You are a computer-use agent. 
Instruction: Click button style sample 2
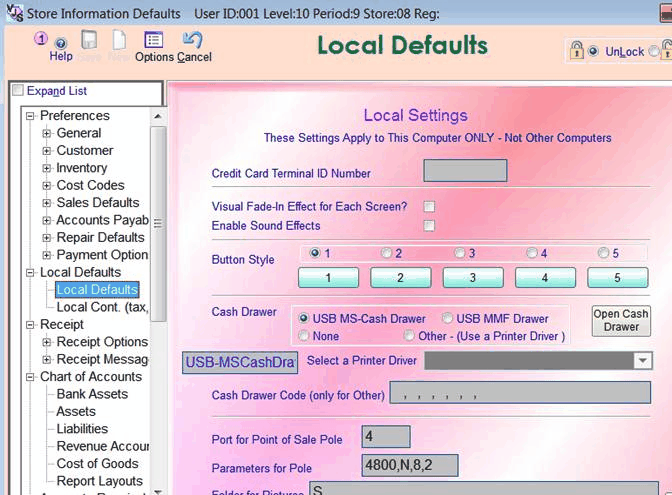pos(400,277)
